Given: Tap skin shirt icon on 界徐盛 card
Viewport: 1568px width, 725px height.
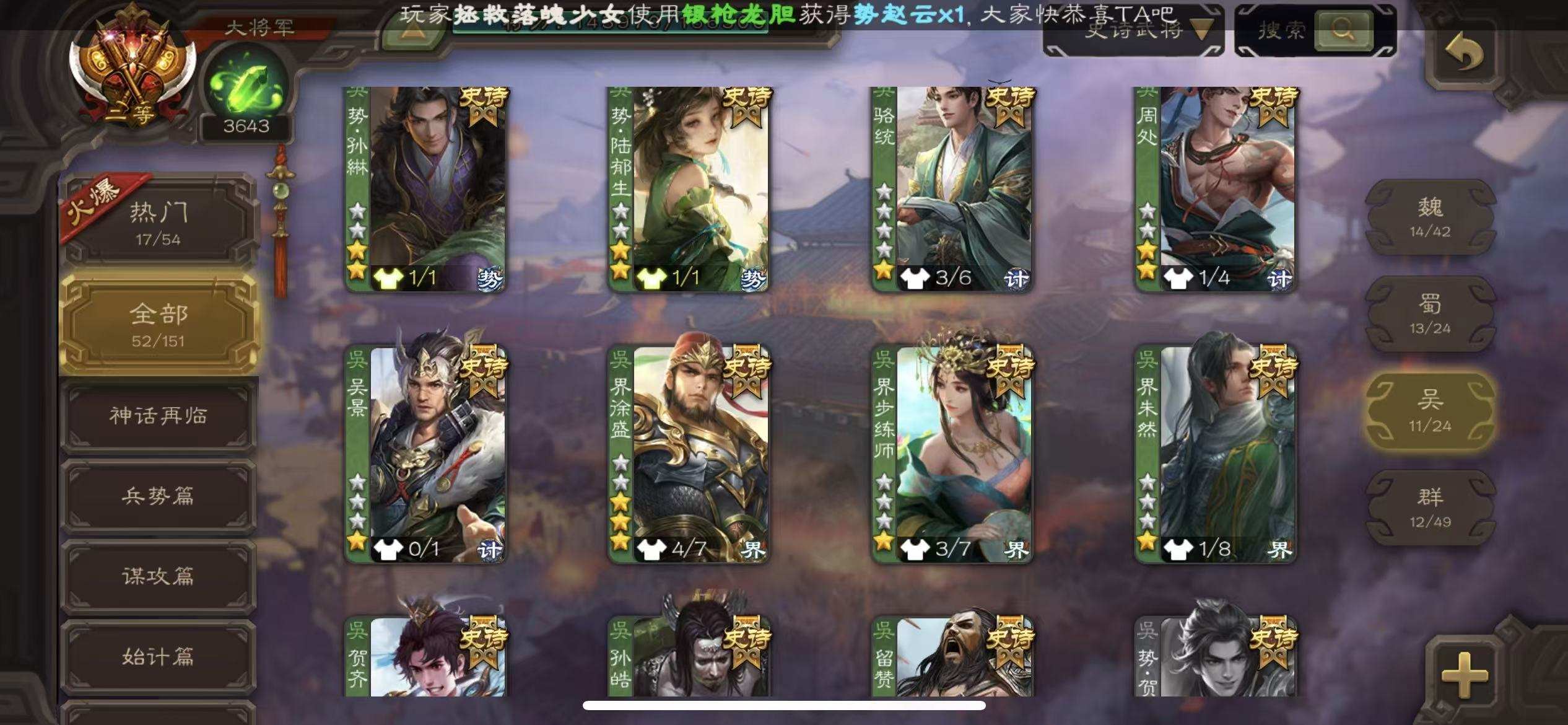Looking at the screenshot, I should [x=651, y=549].
